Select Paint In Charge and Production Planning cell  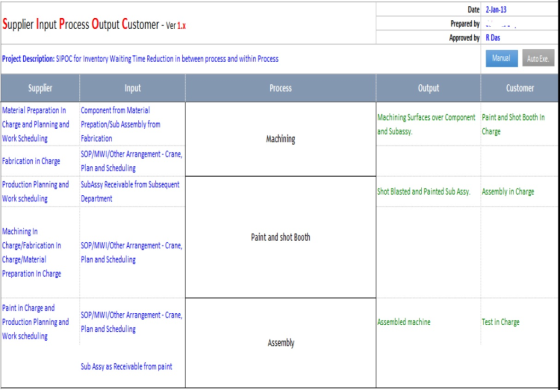click(x=40, y=322)
